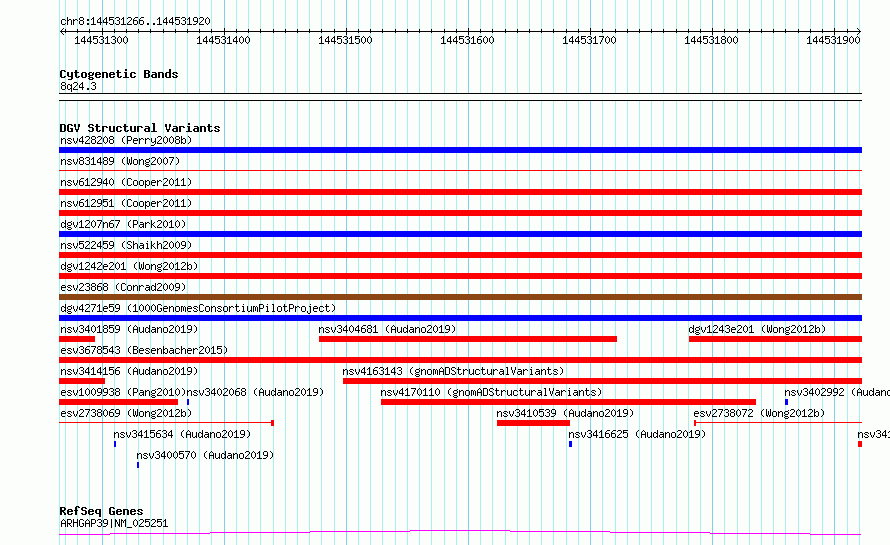This screenshot has width=890, height=545.
Task: Open the dgv1207n67 (Park2010) variant label
Action: (x=123, y=224)
